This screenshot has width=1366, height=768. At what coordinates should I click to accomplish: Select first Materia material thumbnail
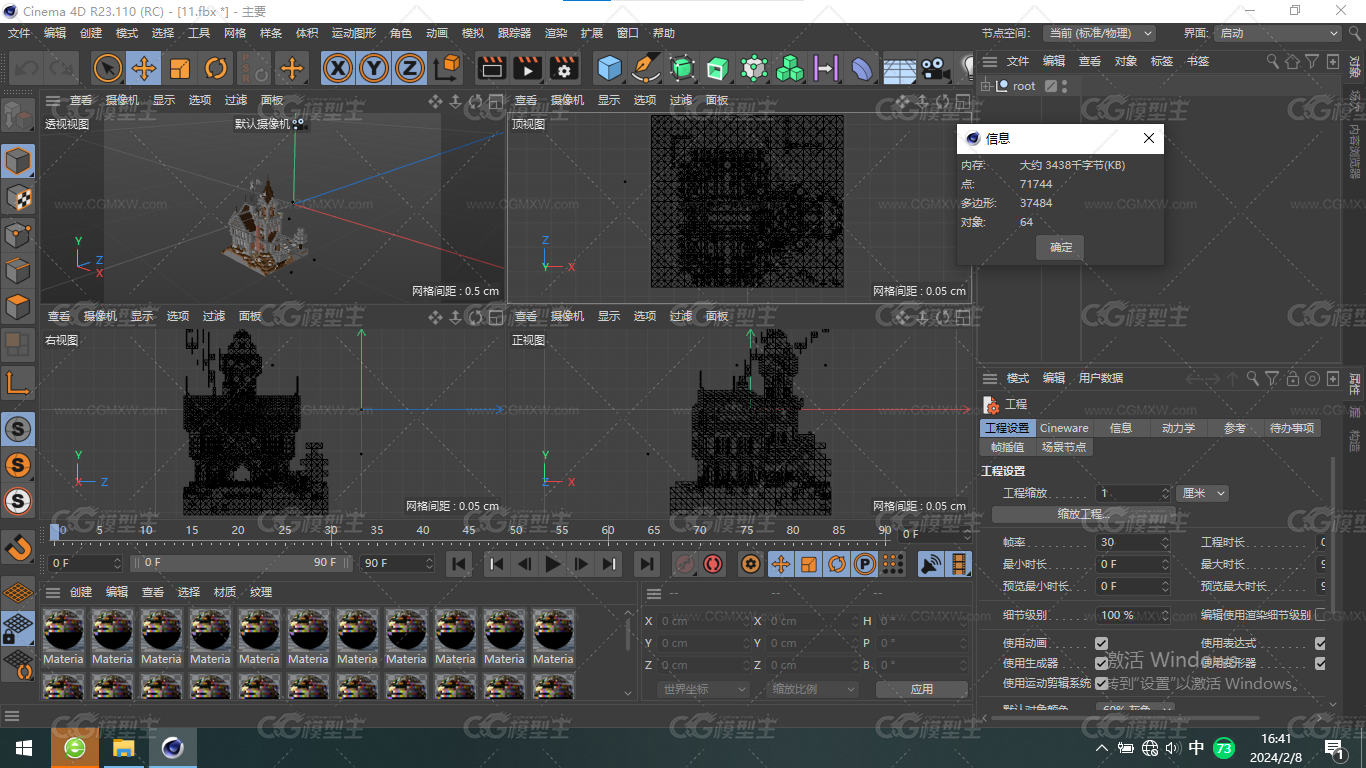[63, 636]
